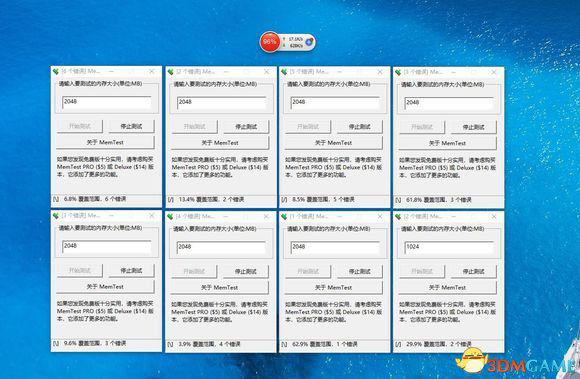Click the red 96% memory usage ball
Image resolution: width=580 pixels, height=379 pixels.
point(270,42)
